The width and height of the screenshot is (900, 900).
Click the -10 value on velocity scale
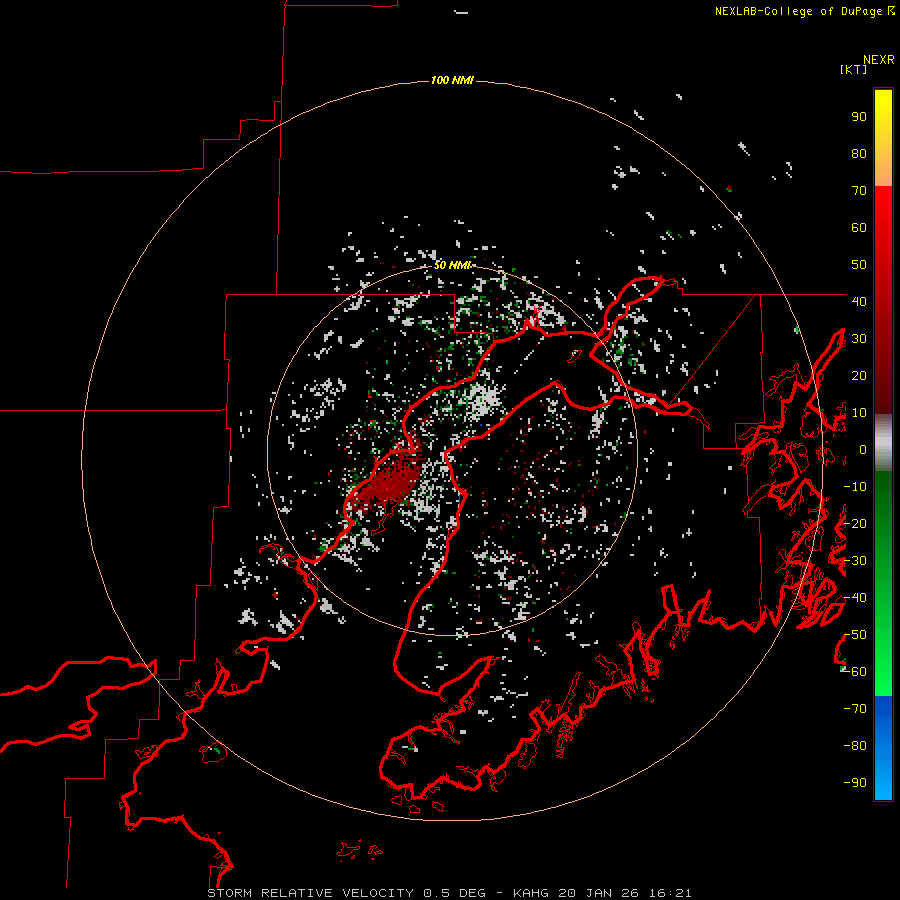855,487
